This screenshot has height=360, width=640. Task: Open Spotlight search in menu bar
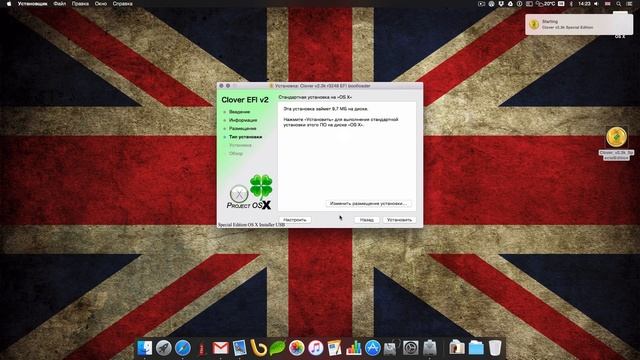pyautogui.click(x=619, y=4)
